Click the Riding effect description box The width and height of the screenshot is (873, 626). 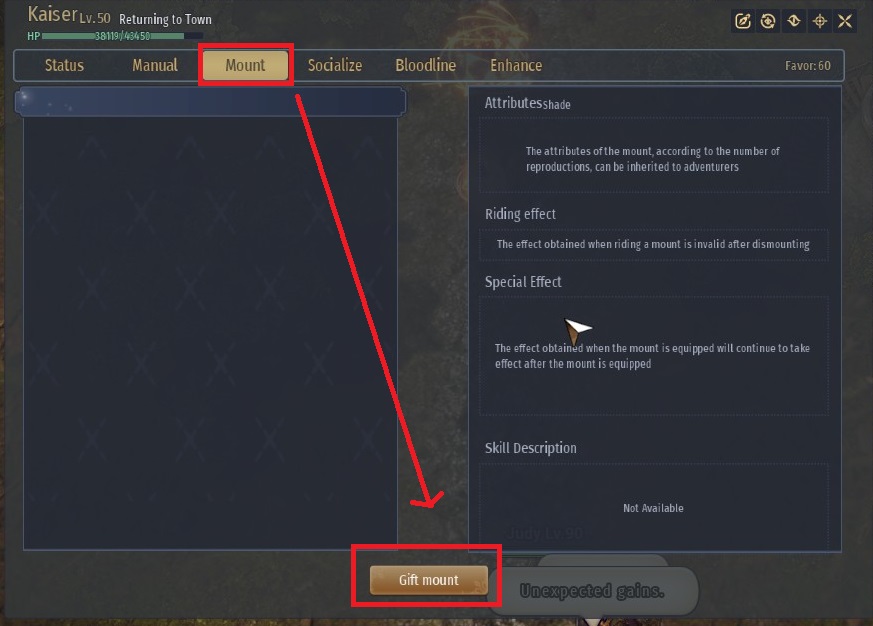coord(654,244)
